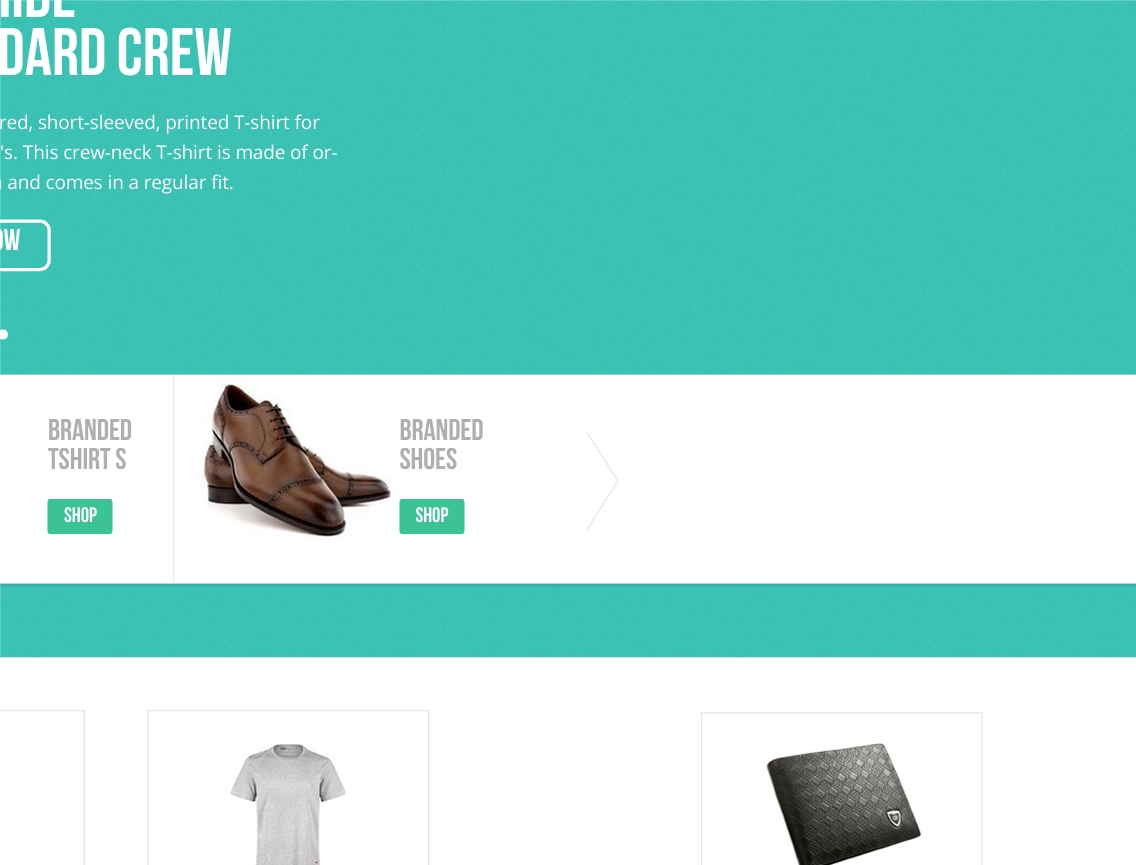Click SHOP button under Branded Shoes

(x=432, y=516)
